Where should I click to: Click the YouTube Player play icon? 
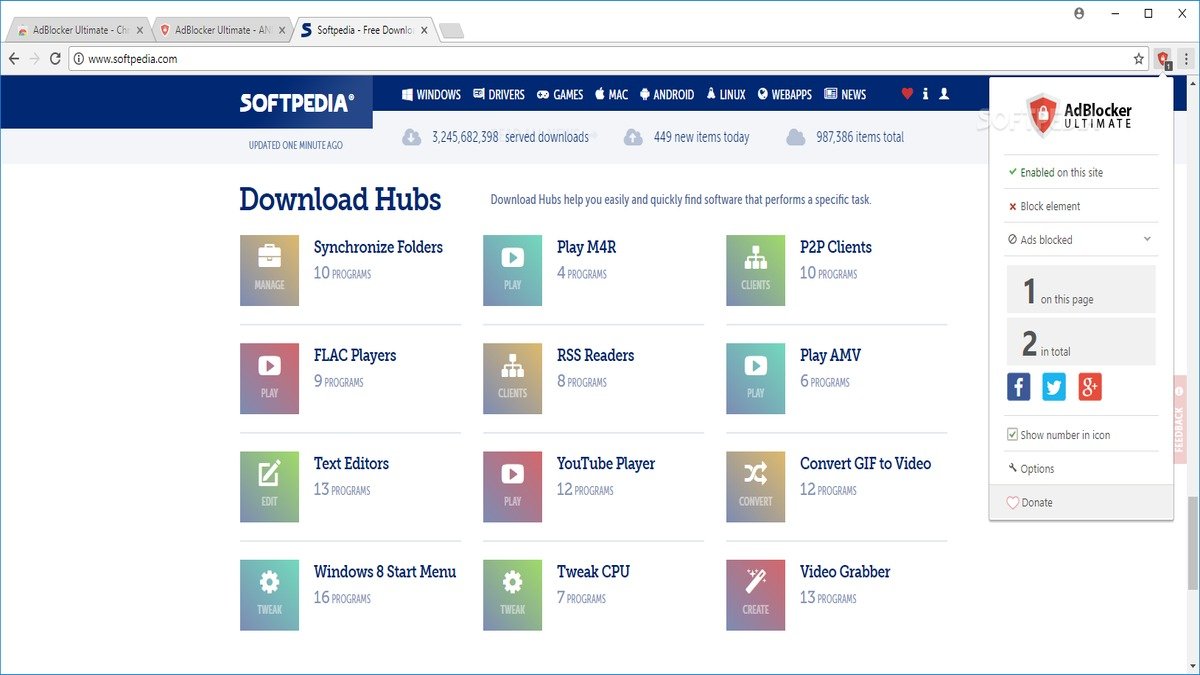512,486
